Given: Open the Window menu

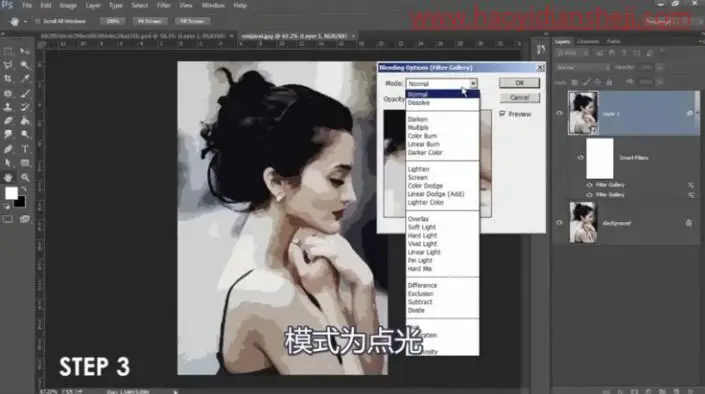Looking at the screenshot, I should (x=213, y=5).
